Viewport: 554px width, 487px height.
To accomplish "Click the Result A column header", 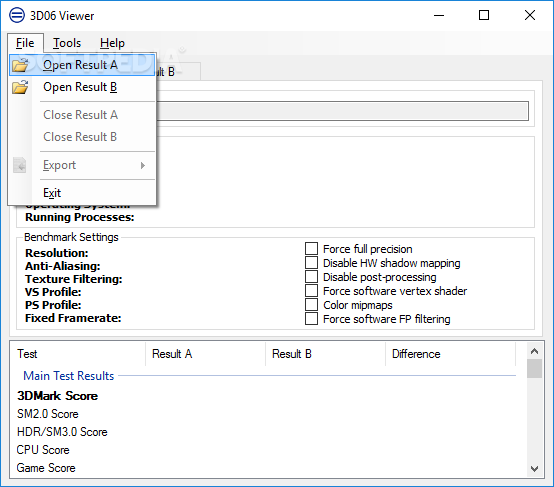I will pyautogui.click(x=205, y=354).
